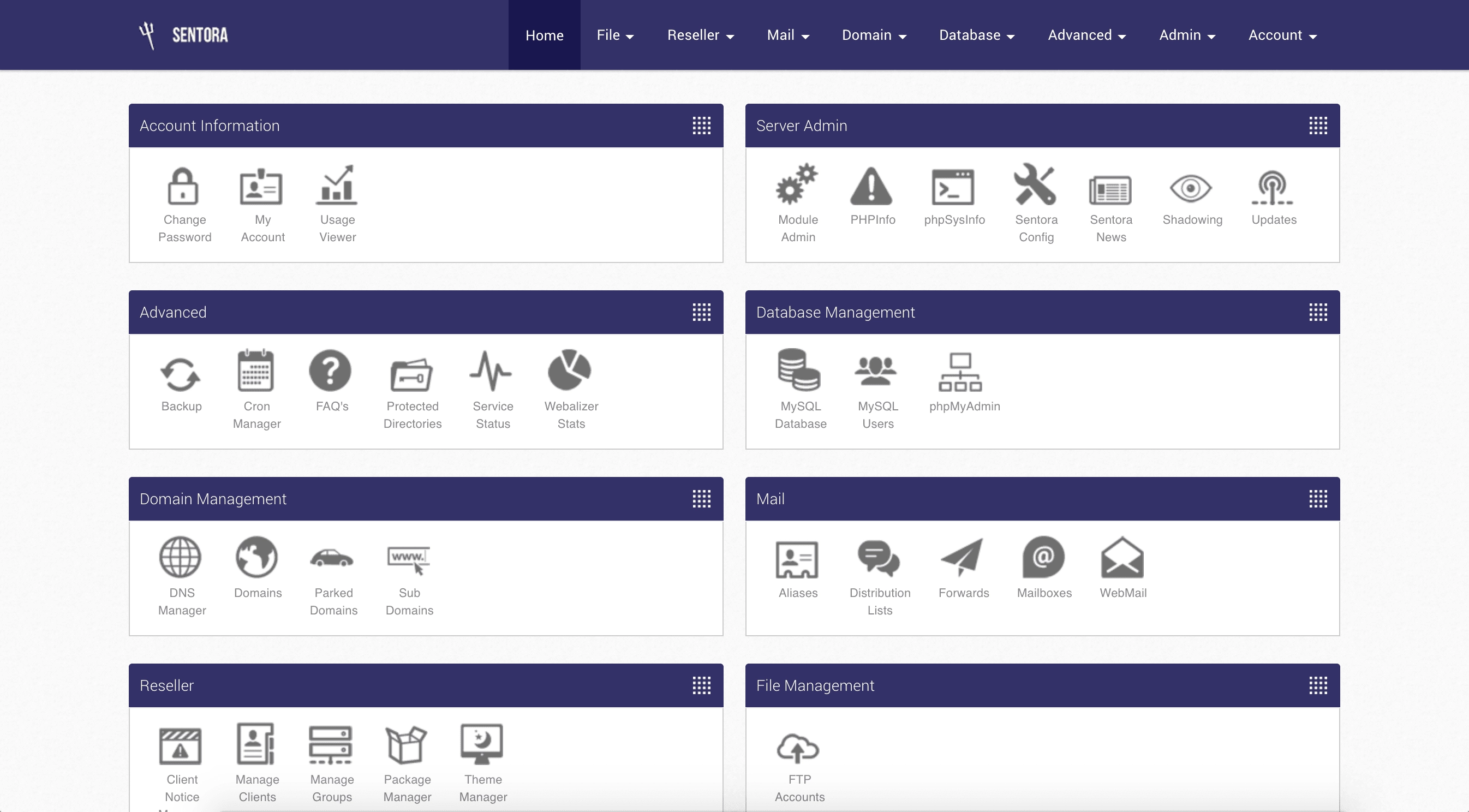
Task: Click the Domain Management panel title
Action: 213,499
